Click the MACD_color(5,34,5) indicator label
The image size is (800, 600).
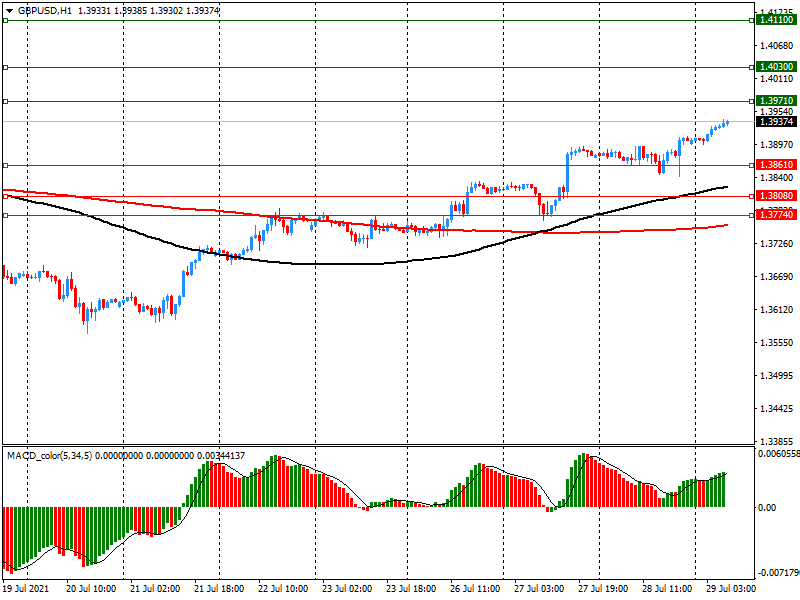point(49,456)
